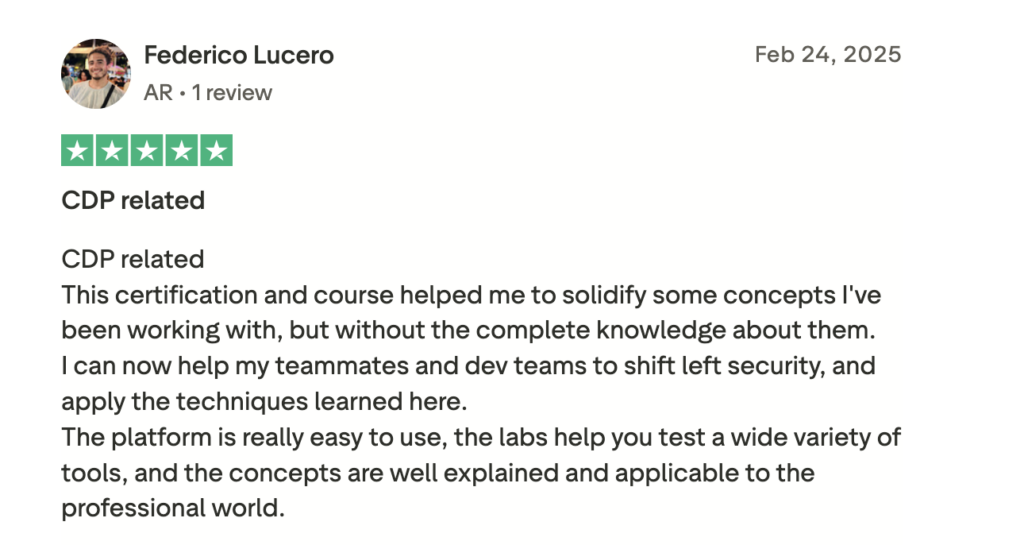The image size is (1024, 545).
Task: Open the Federico Lucero reviewer name link
Action: [x=238, y=55]
